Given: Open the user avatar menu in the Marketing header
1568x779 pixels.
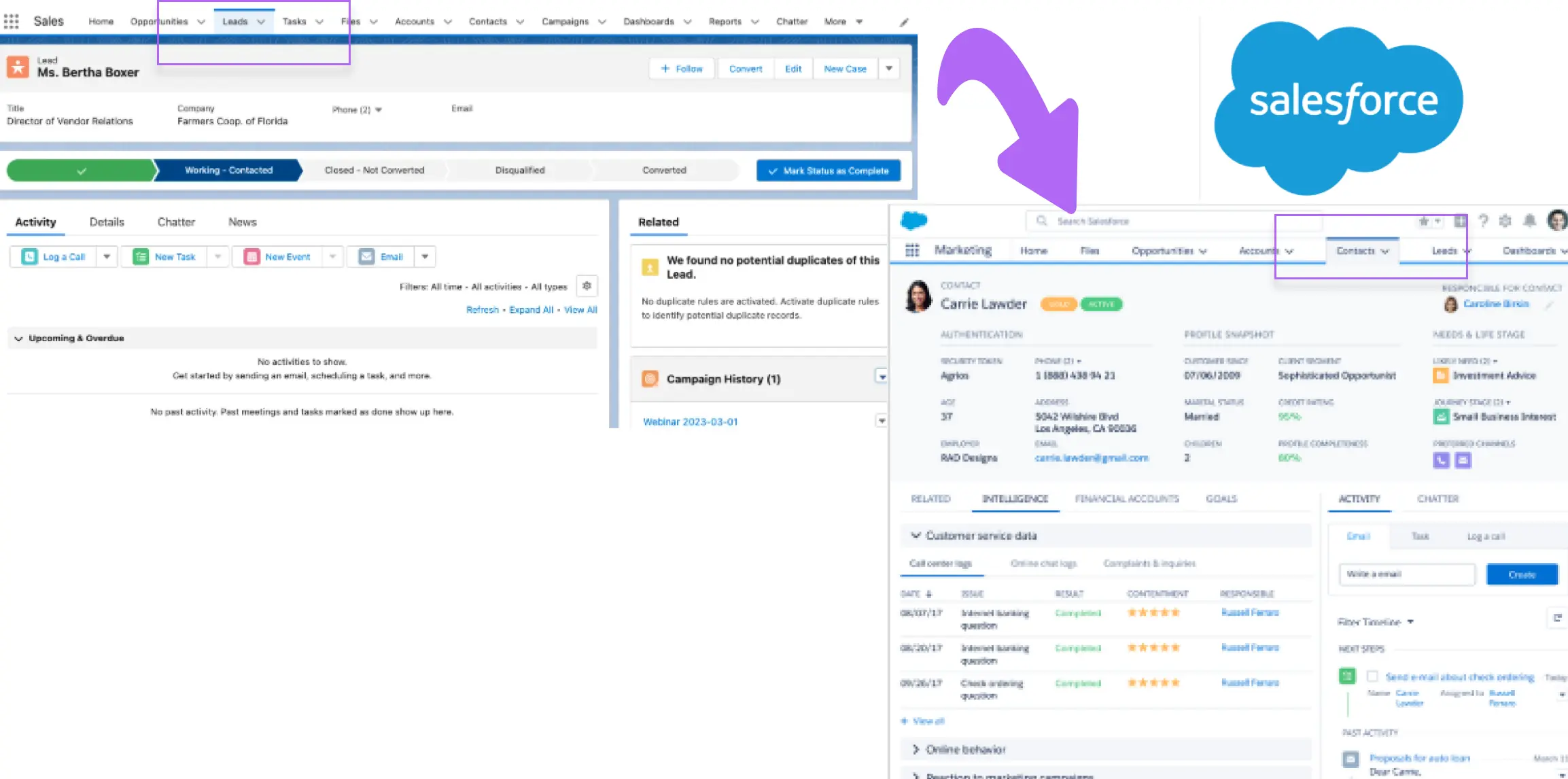Looking at the screenshot, I should point(1557,220).
